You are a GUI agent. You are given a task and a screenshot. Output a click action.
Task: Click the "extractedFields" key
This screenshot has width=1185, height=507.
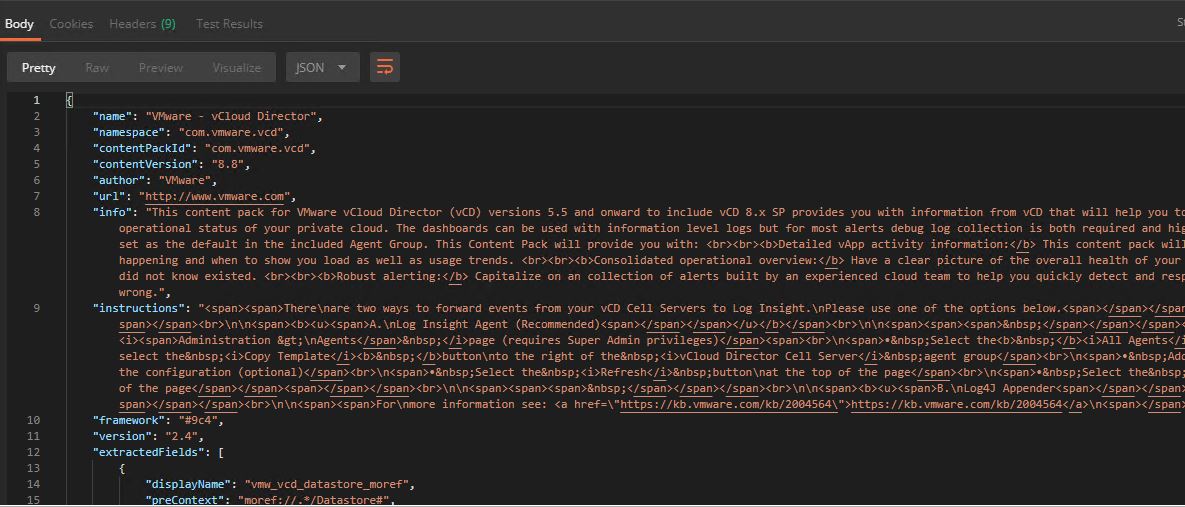coord(147,452)
